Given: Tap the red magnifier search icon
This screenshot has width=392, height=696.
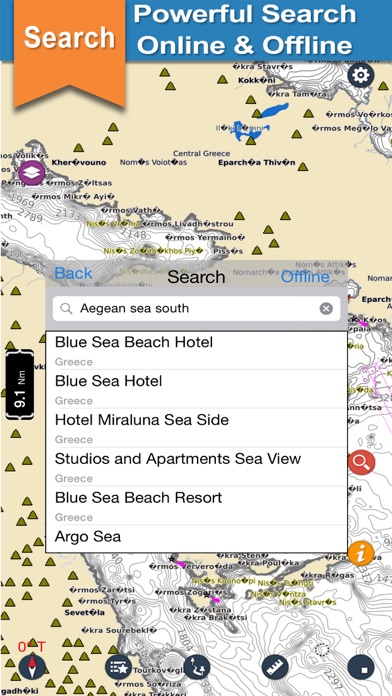Looking at the screenshot, I should pos(361,463).
